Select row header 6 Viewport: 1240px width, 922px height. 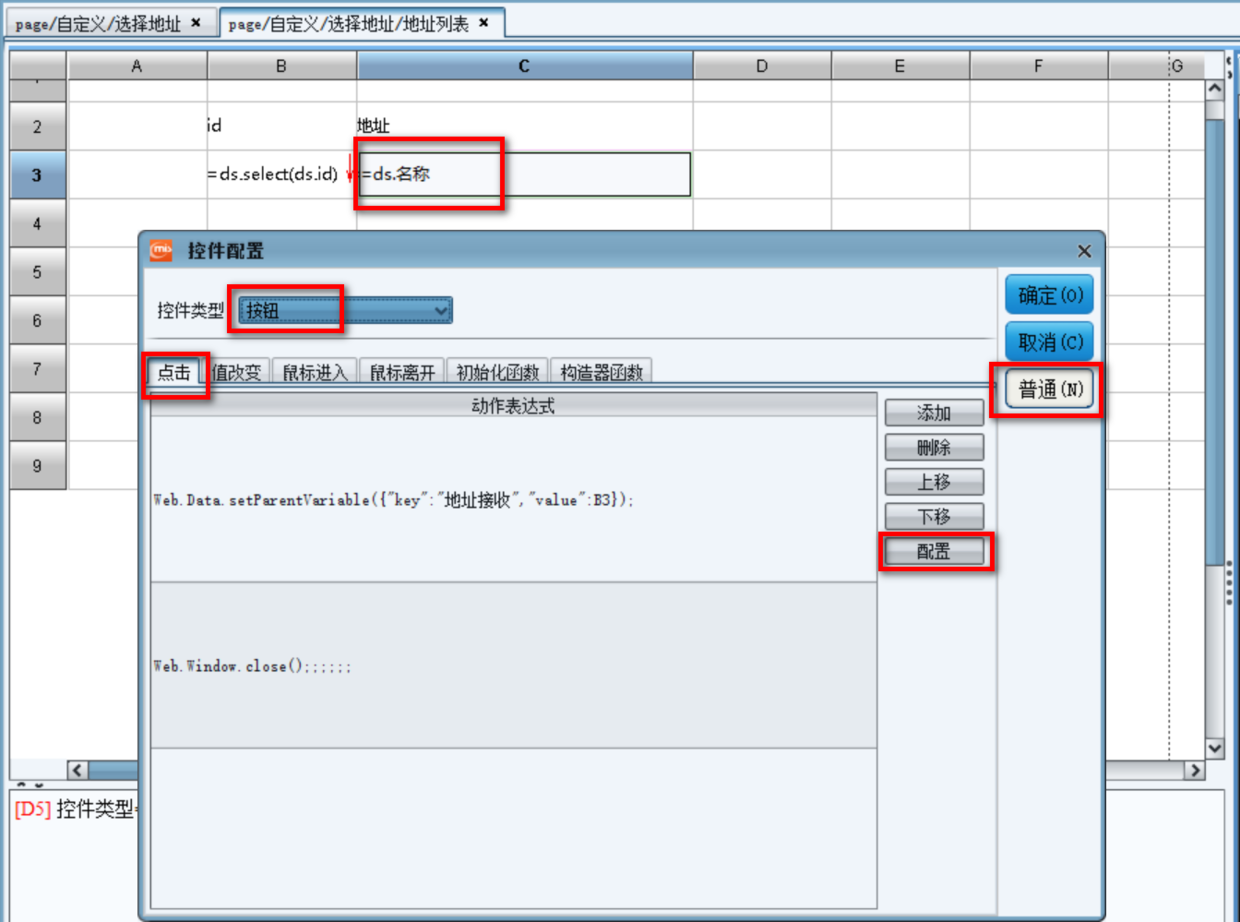38,320
